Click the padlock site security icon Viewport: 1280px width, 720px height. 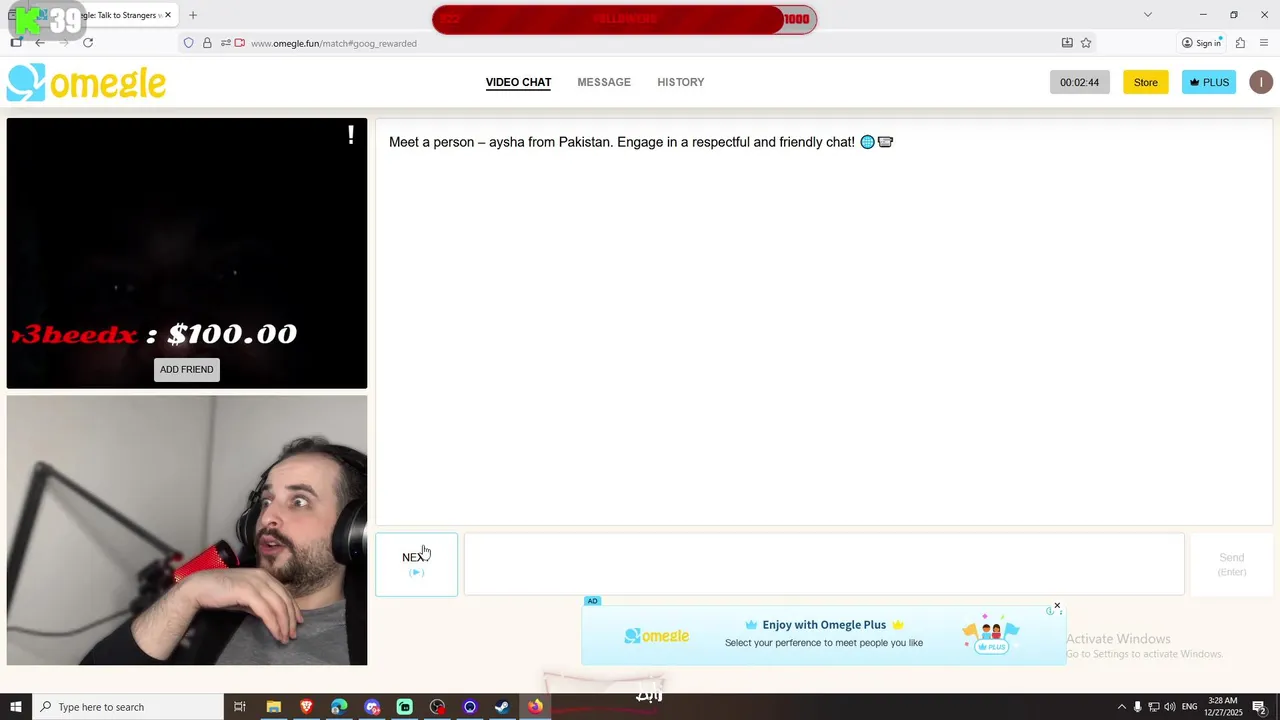(207, 43)
